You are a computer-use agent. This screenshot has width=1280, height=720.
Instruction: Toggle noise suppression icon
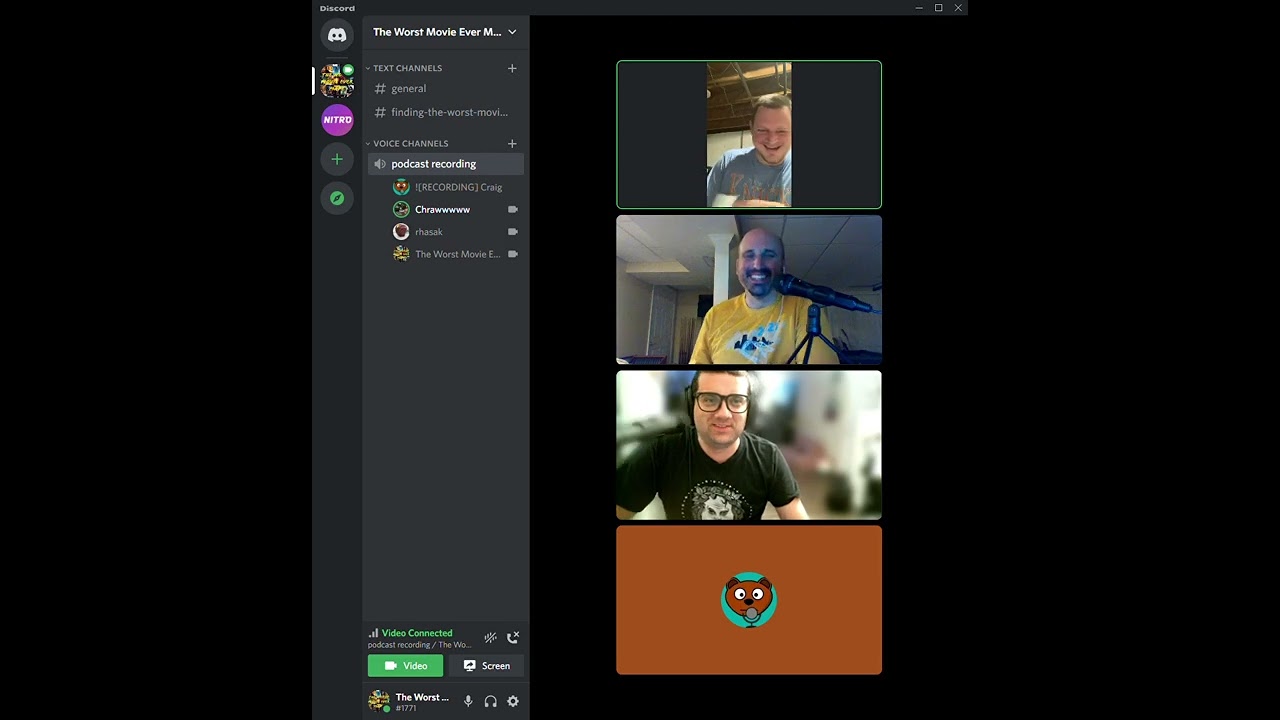pos(490,637)
